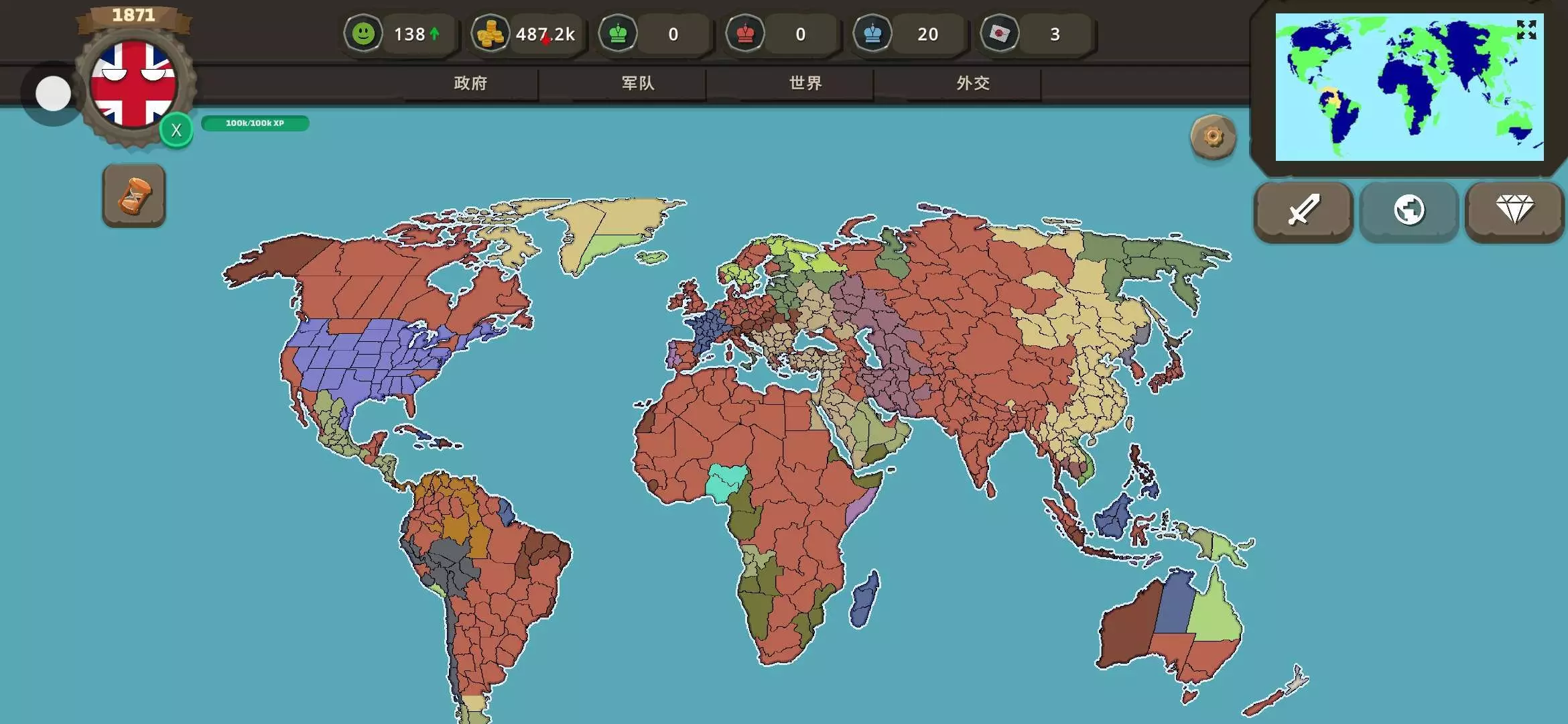This screenshot has height=724, width=1568.
Task: Click the white circle joystick toggle
Action: 53,94
